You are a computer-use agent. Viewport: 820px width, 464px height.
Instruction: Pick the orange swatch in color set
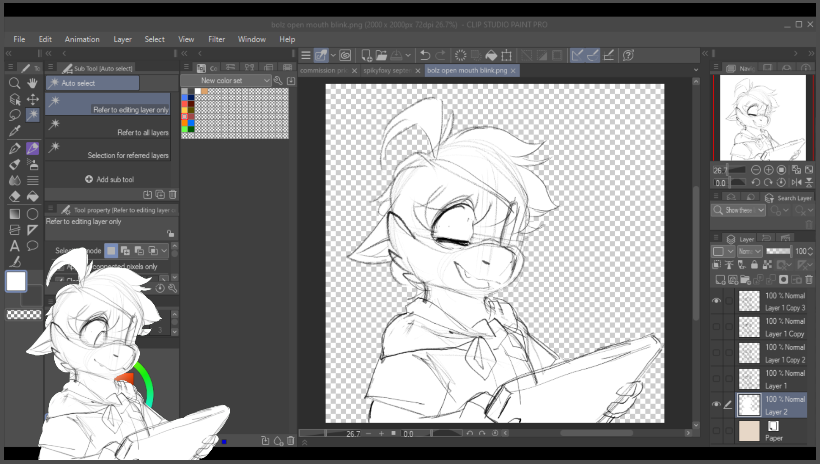pos(204,92)
